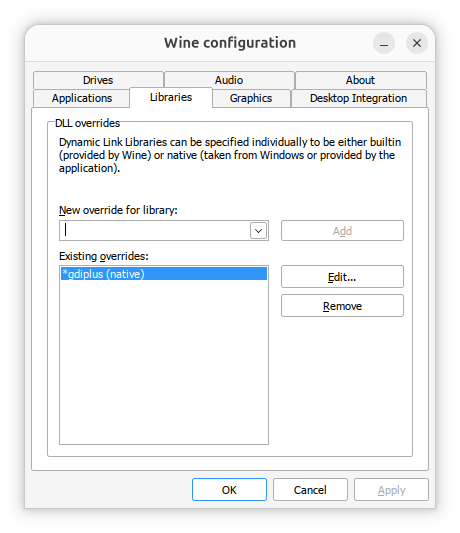Screen dimensions: 460x533
Task: Click the Add override button
Action: [342, 231]
